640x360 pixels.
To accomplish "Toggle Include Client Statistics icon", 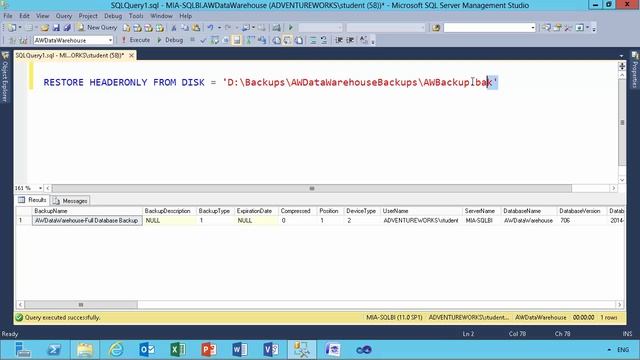I will 262,40.
